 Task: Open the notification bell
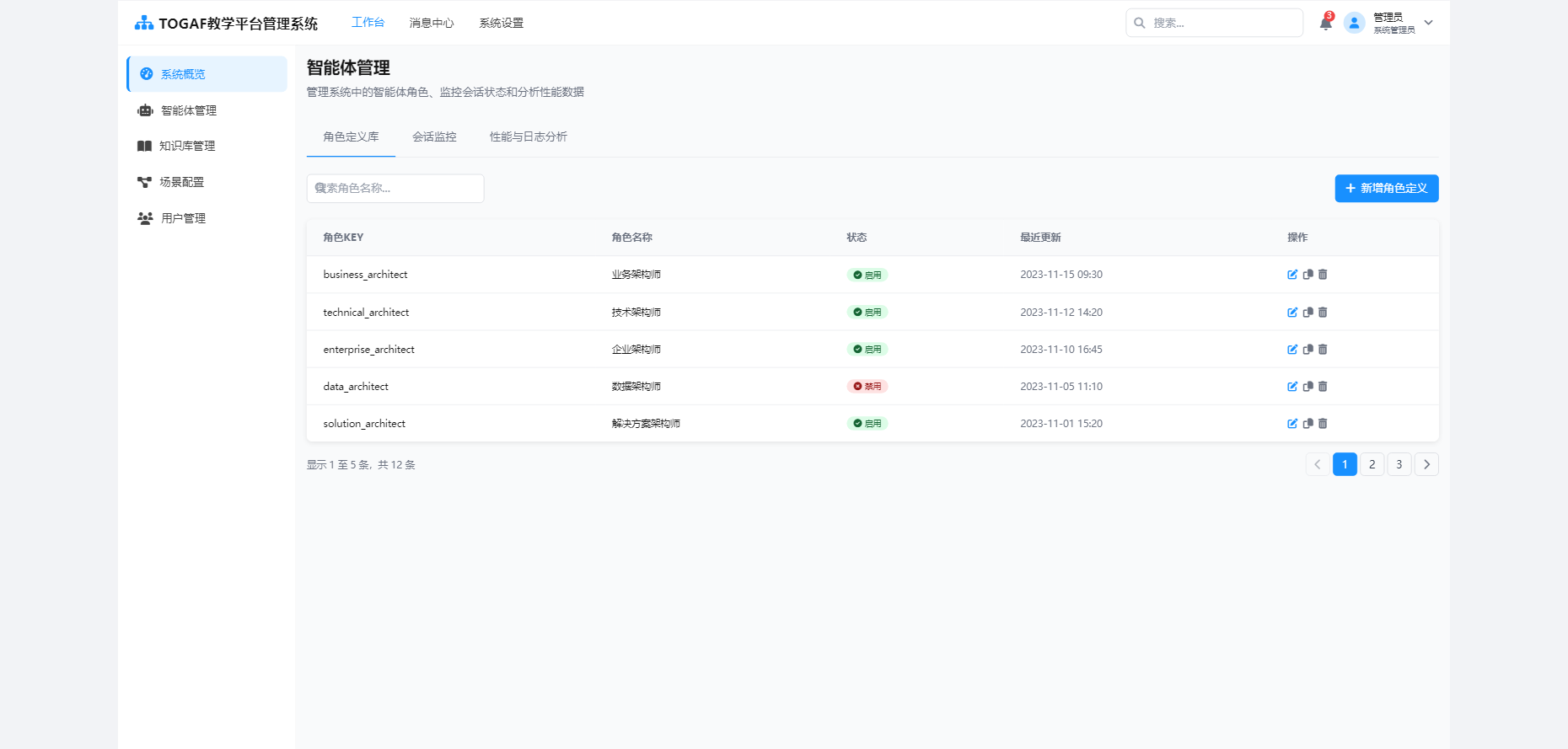1325,24
